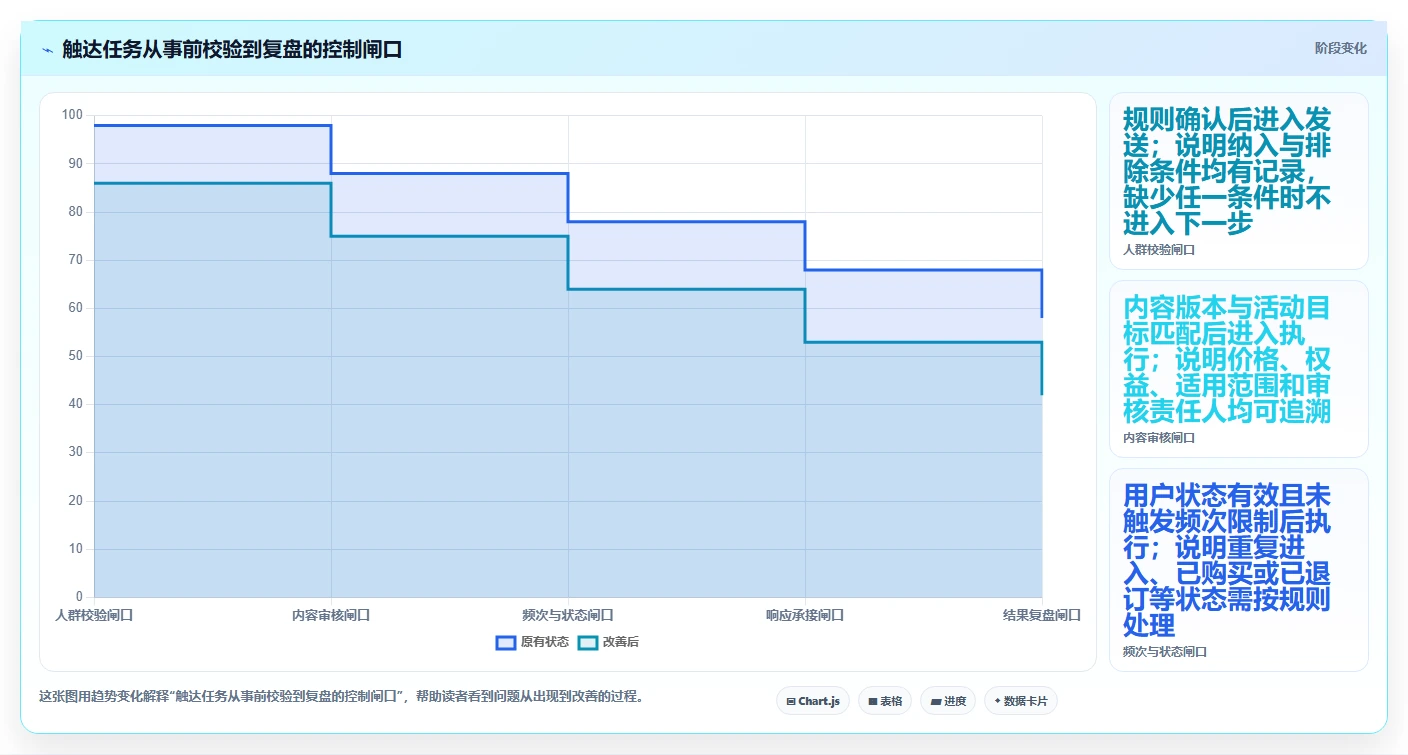
Task: Click the chart title 触达任务从事前校验到复盘的控制闸口
Action: tap(232, 50)
